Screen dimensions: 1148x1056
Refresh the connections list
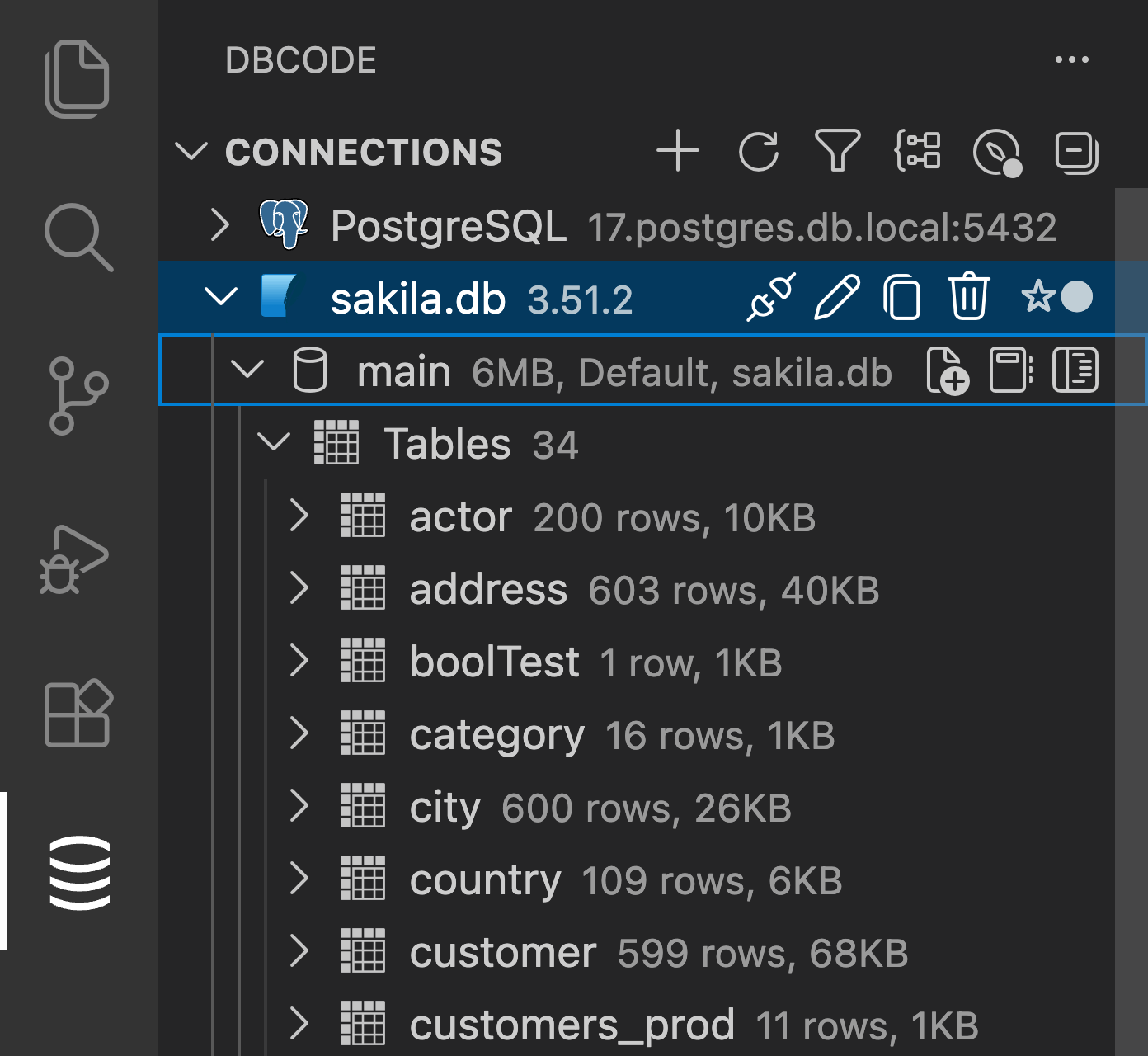[758, 151]
